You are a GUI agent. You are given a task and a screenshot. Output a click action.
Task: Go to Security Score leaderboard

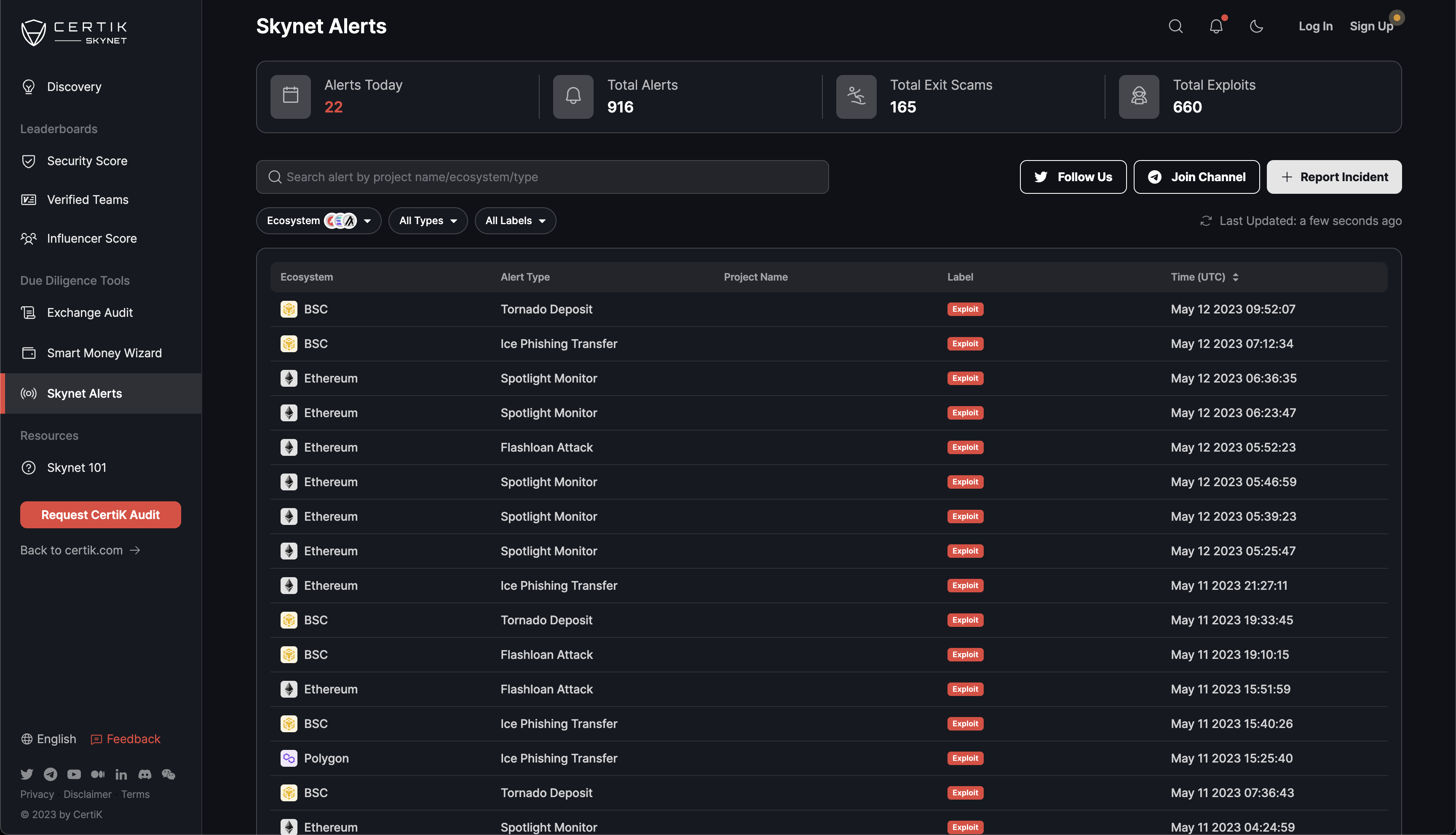pyautogui.click(x=87, y=161)
